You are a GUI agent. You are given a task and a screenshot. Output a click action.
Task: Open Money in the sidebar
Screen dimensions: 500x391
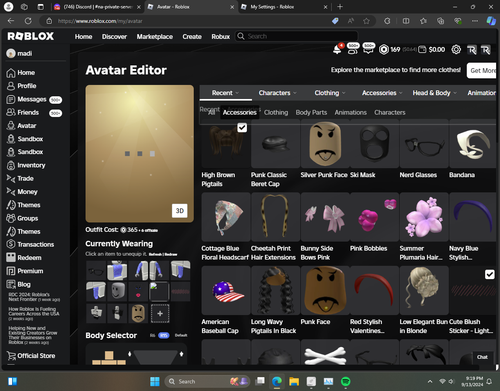pyautogui.click(x=22, y=192)
